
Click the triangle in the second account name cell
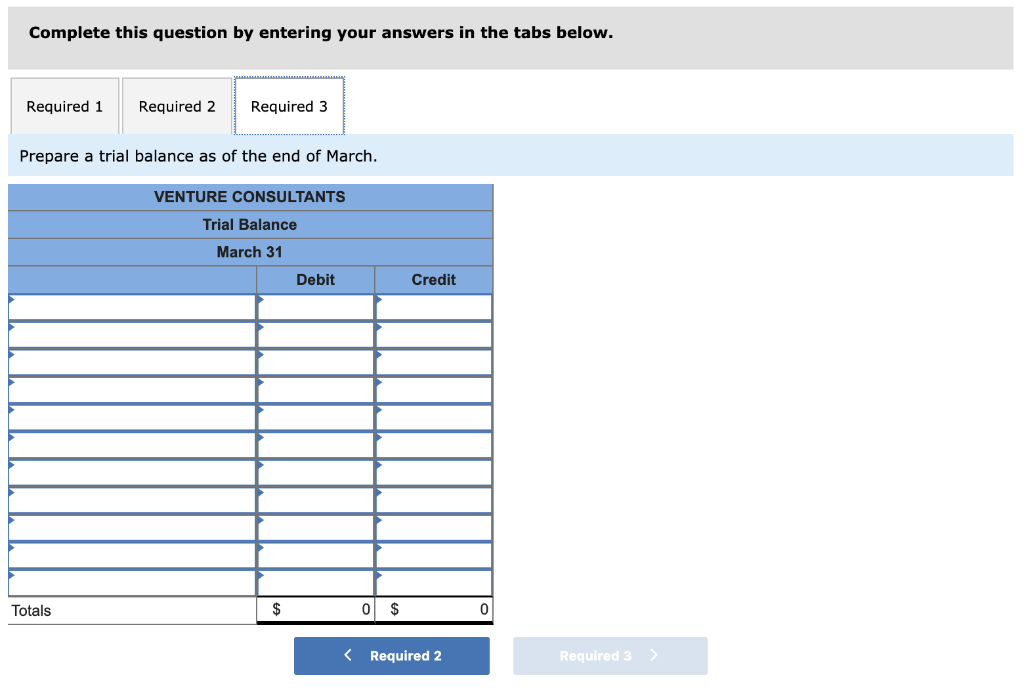(13, 328)
